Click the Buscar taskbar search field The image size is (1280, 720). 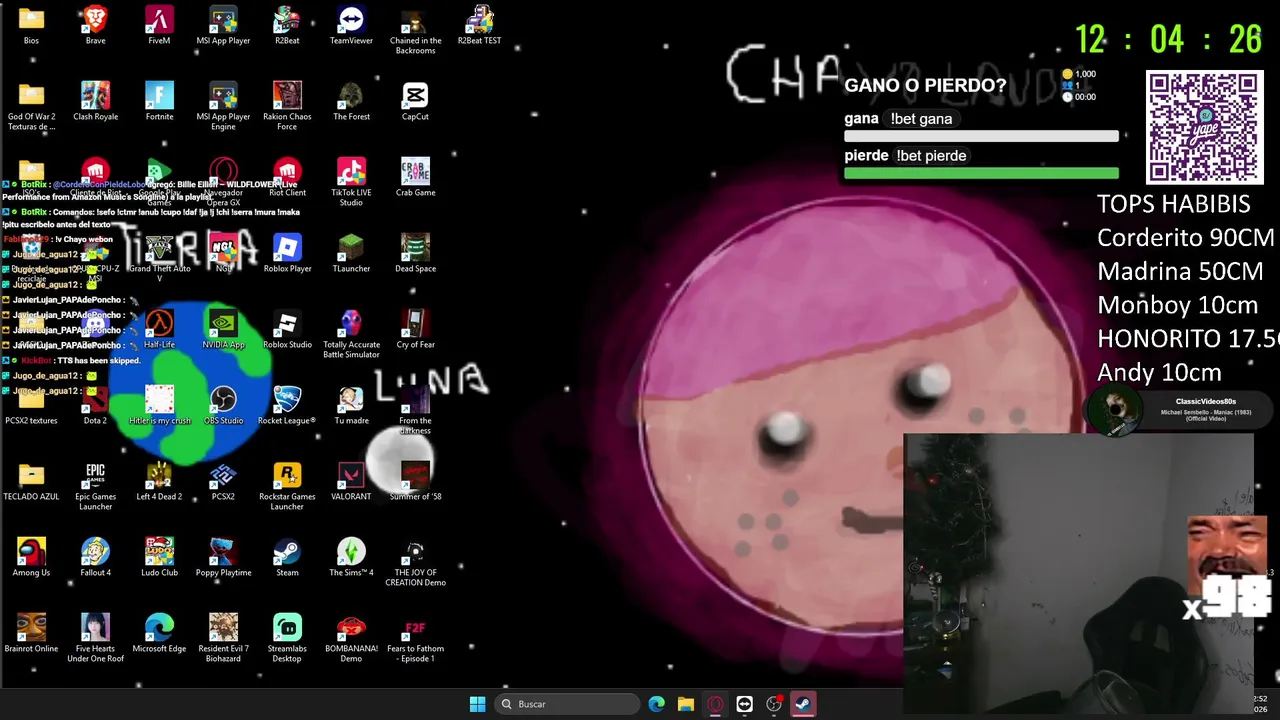click(567, 704)
